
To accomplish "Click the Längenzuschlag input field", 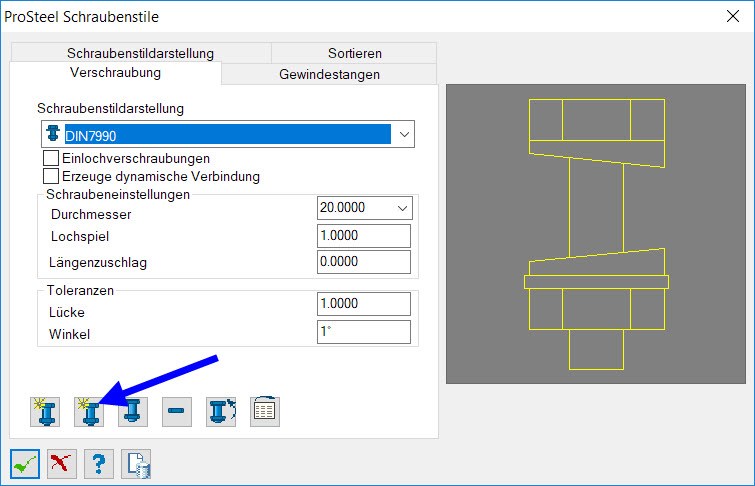I will click(x=364, y=262).
